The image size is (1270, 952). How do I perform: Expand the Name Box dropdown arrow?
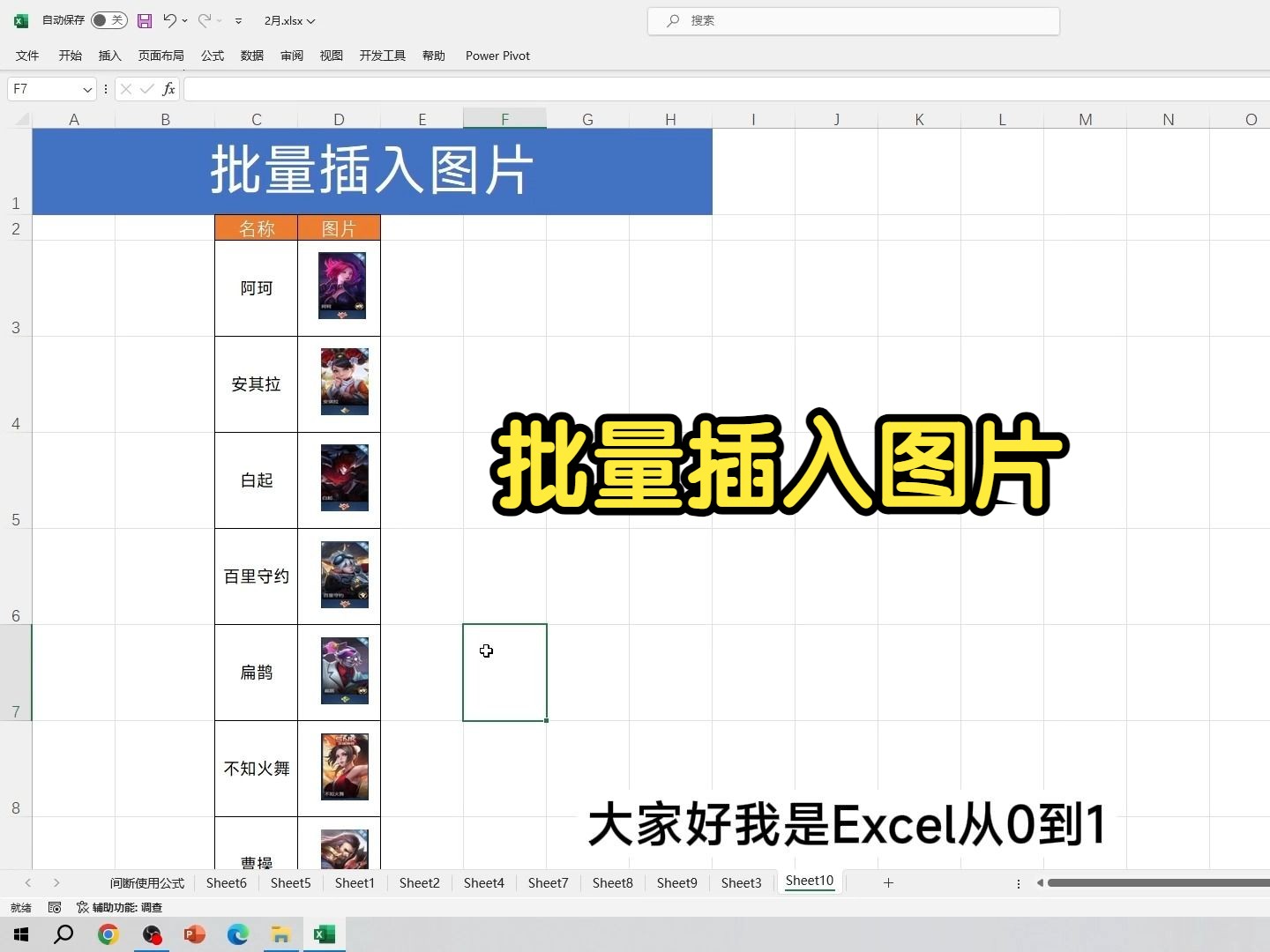(87, 89)
